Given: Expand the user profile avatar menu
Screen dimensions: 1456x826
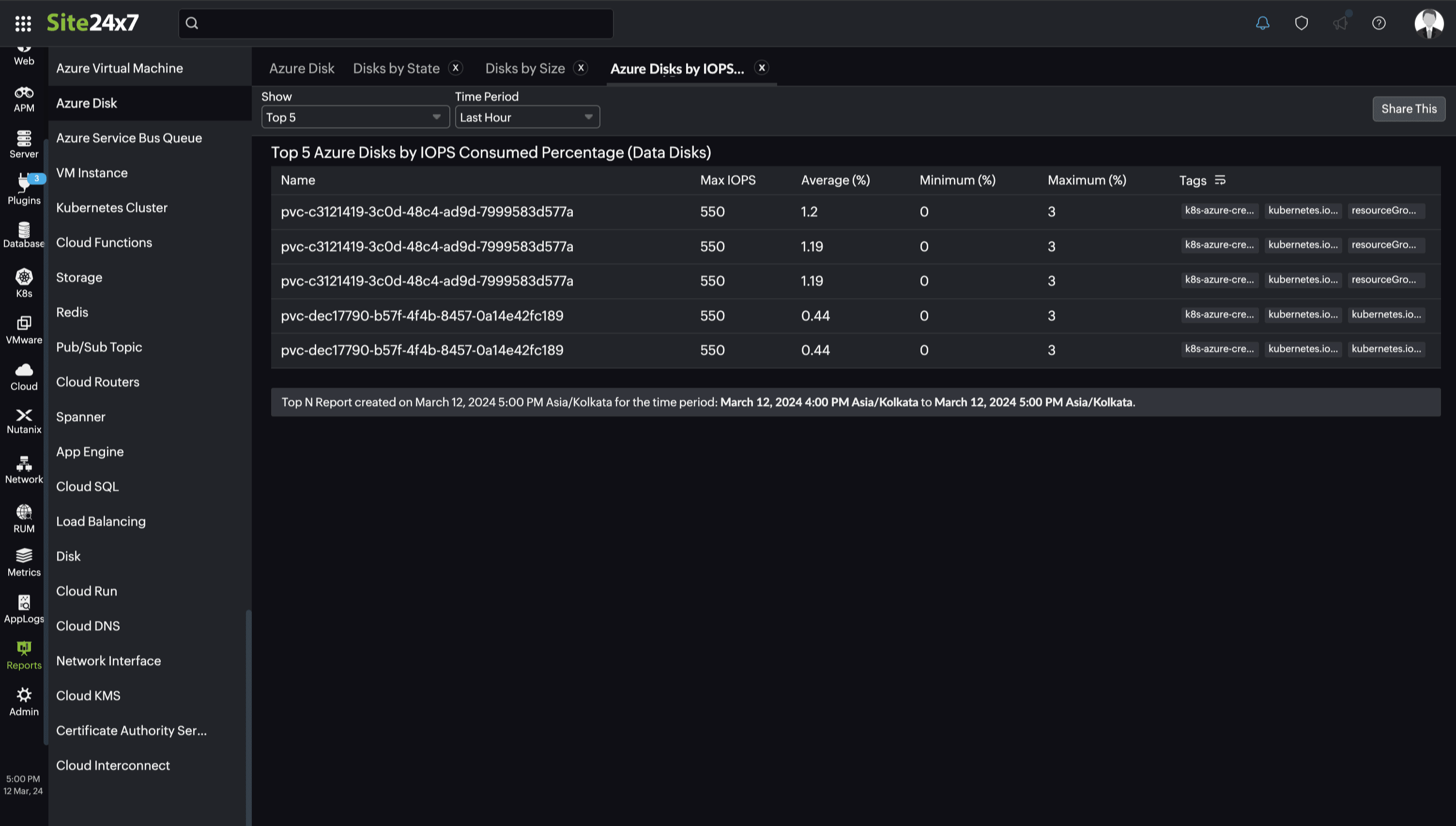Looking at the screenshot, I should pos(1430,23).
